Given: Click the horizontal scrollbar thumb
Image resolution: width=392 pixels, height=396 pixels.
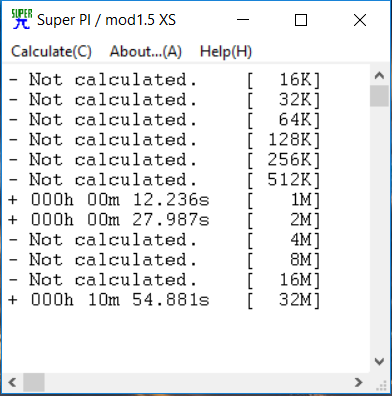Looking at the screenshot, I should pyautogui.click(x=34, y=382).
